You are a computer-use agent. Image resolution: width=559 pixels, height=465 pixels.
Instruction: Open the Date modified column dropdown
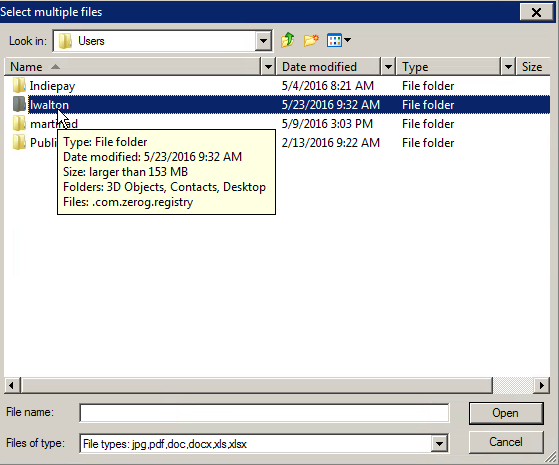point(388,67)
